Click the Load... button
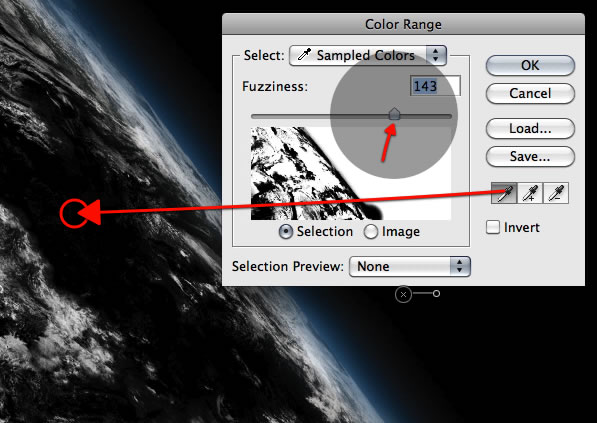Viewport: 597px width, 423px height. 530,128
